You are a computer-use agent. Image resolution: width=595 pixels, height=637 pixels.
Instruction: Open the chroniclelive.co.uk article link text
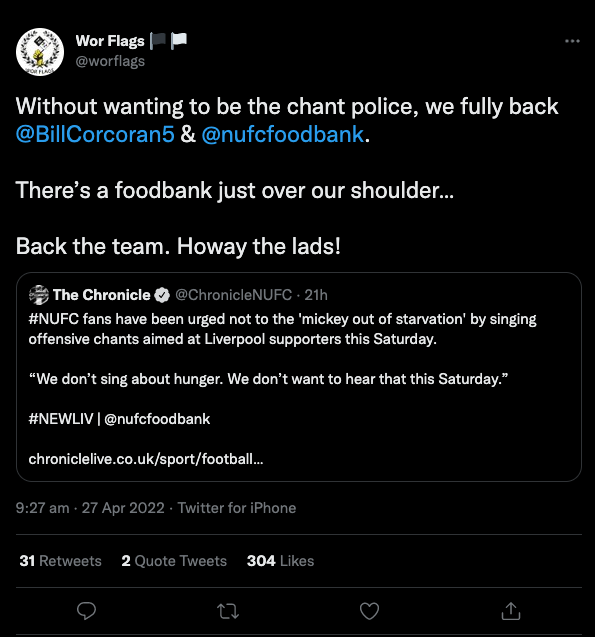click(146, 459)
